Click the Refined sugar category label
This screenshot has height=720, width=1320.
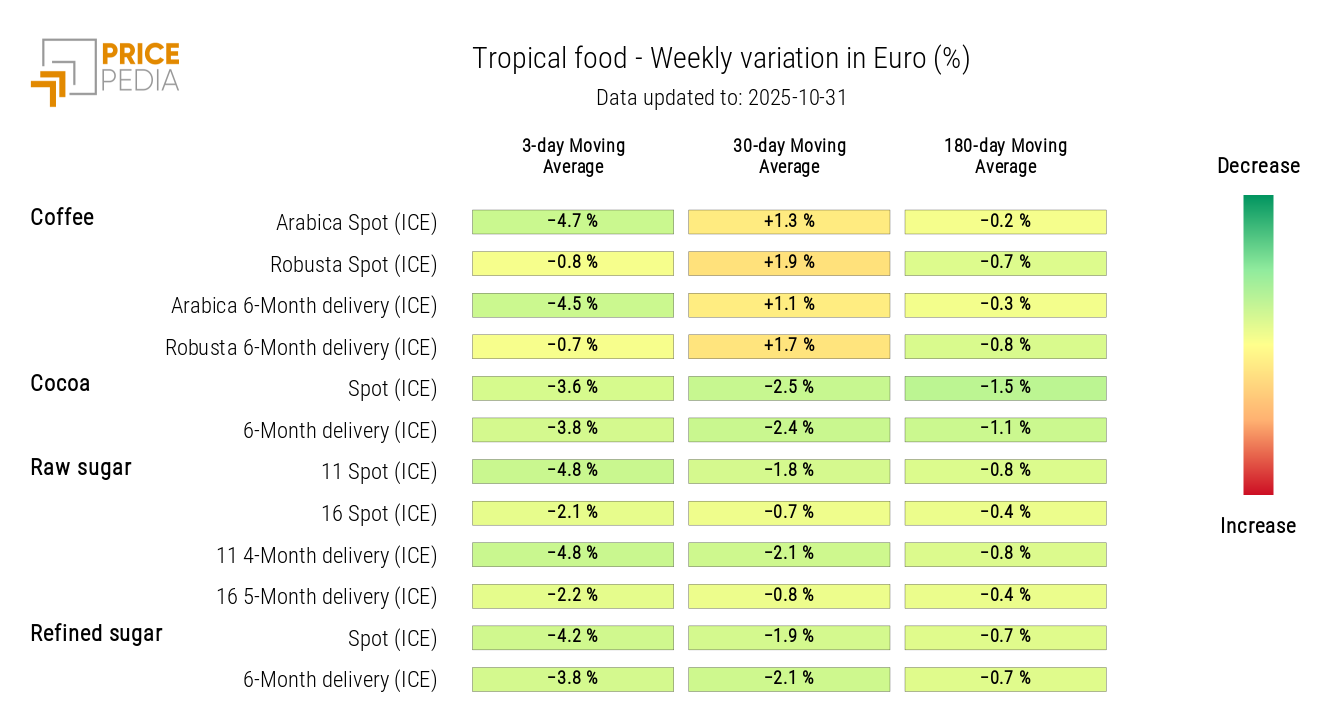tap(96, 633)
